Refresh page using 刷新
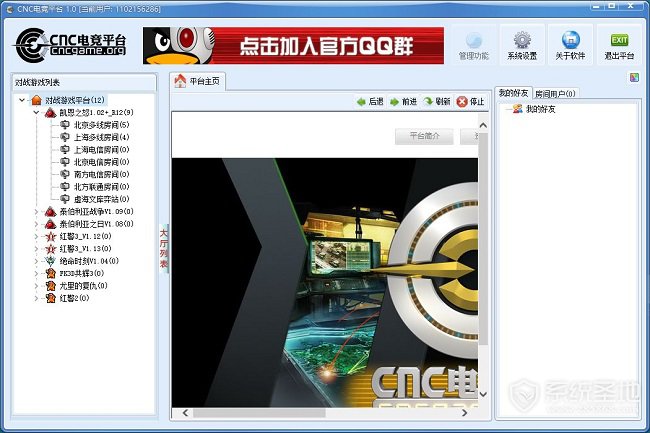 tap(437, 102)
